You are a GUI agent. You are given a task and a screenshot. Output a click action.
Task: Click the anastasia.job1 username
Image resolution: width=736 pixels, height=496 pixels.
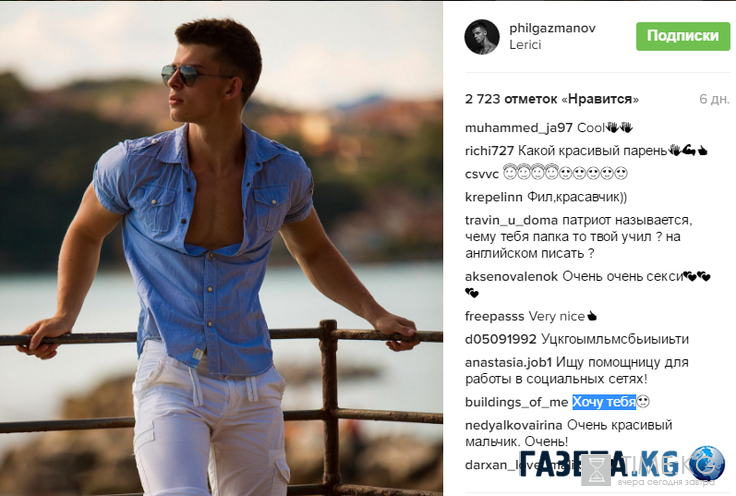[508, 362]
